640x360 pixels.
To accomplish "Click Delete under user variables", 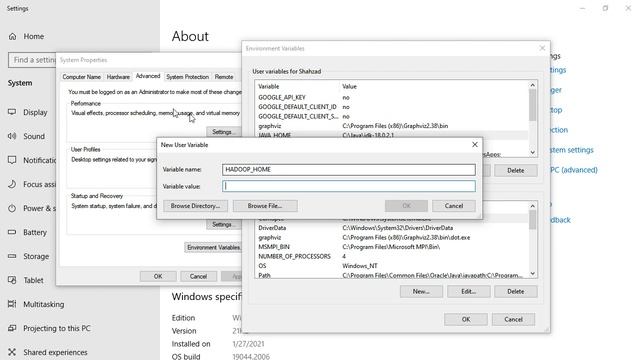I will [x=516, y=171].
